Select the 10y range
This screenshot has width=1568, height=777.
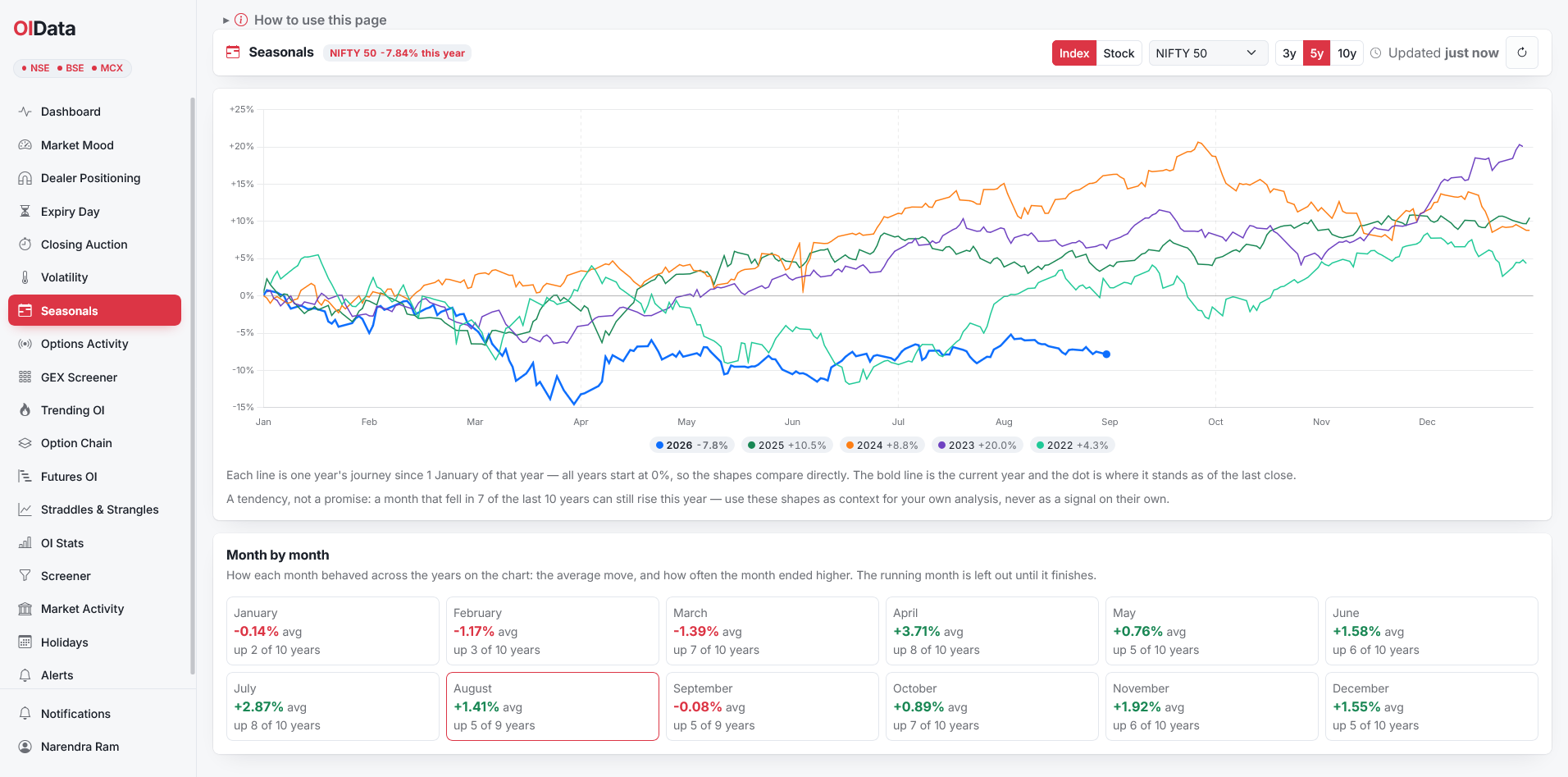pos(1347,53)
